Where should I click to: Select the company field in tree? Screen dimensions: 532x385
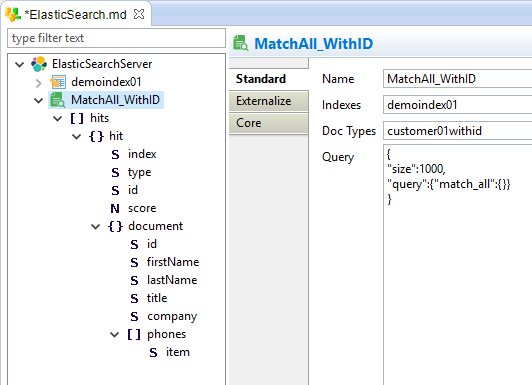pyautogui.click(x=172, y=316)
